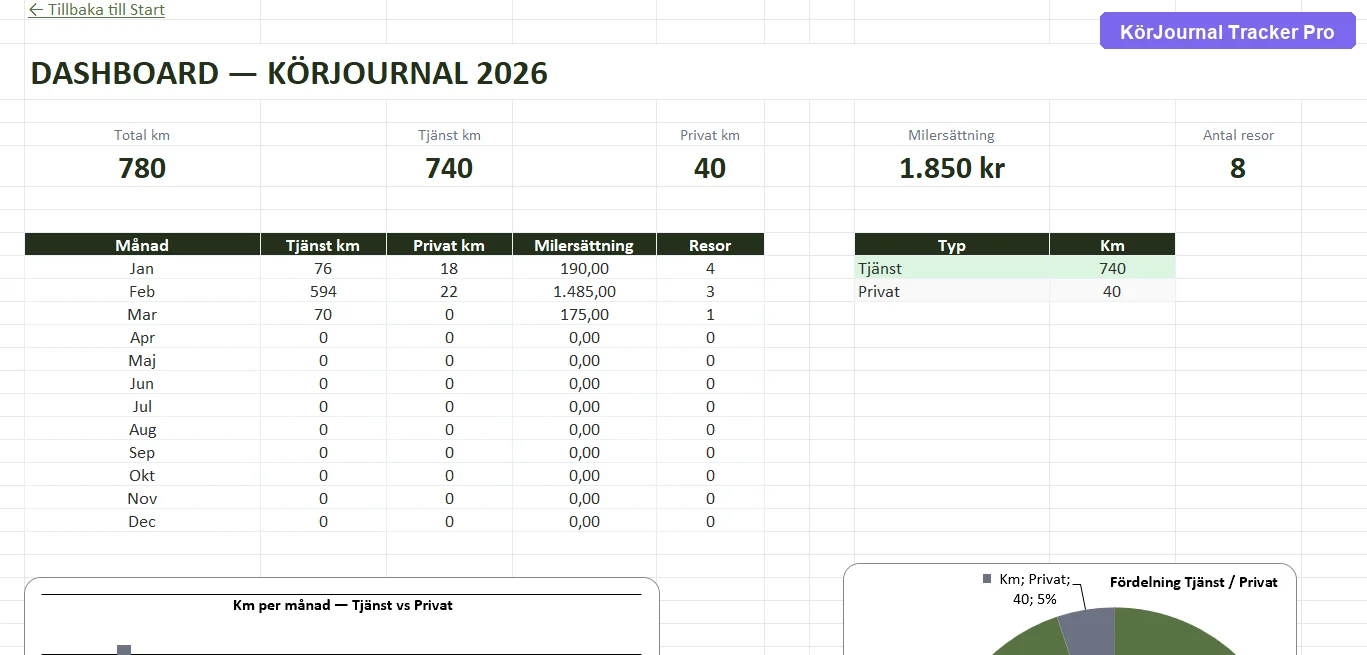Screen dimensions: 1367x655
Task: Select Jan Tjänst km value 76
Action: (x=323, y=268)
